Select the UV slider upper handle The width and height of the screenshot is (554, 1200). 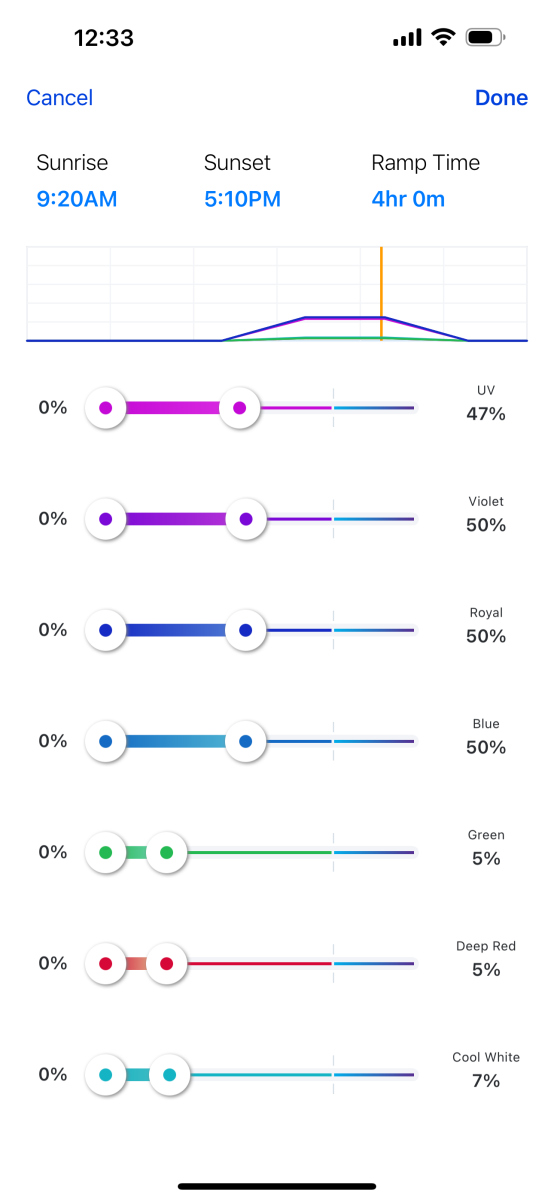(x=239, y=408)
